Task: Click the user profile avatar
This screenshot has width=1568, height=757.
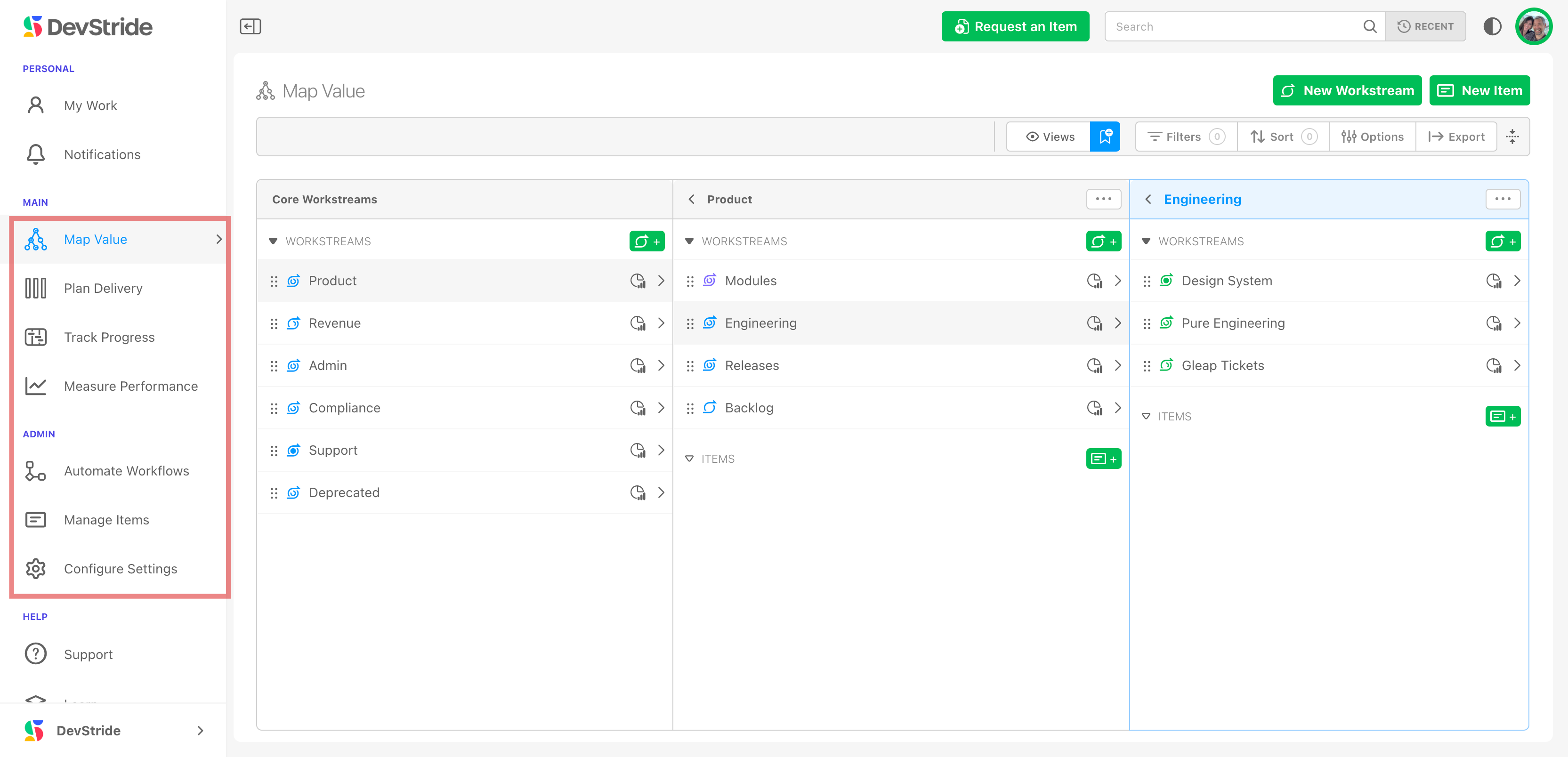Action: 1533,26
